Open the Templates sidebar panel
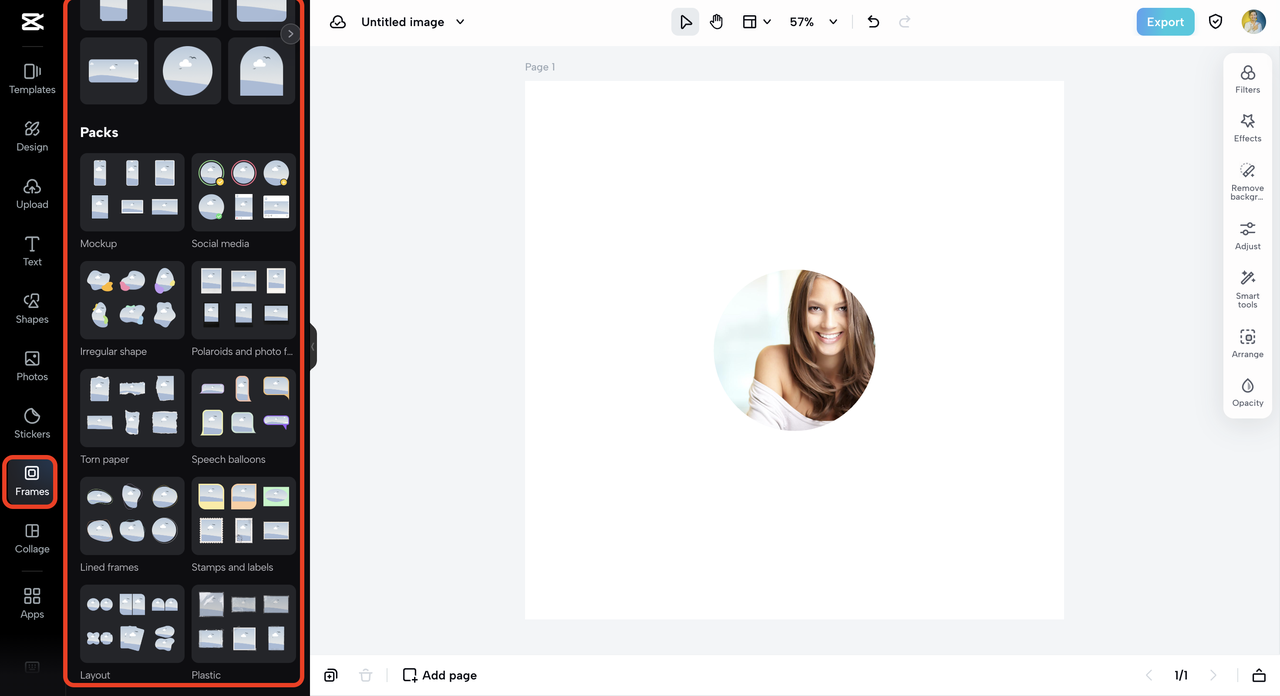This screenshot has width=1280, height=696. 32,79
